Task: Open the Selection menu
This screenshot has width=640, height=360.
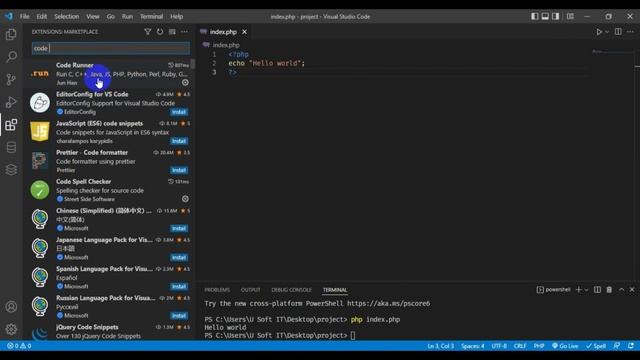Action: pyautogui.click(x=67, y=16)
